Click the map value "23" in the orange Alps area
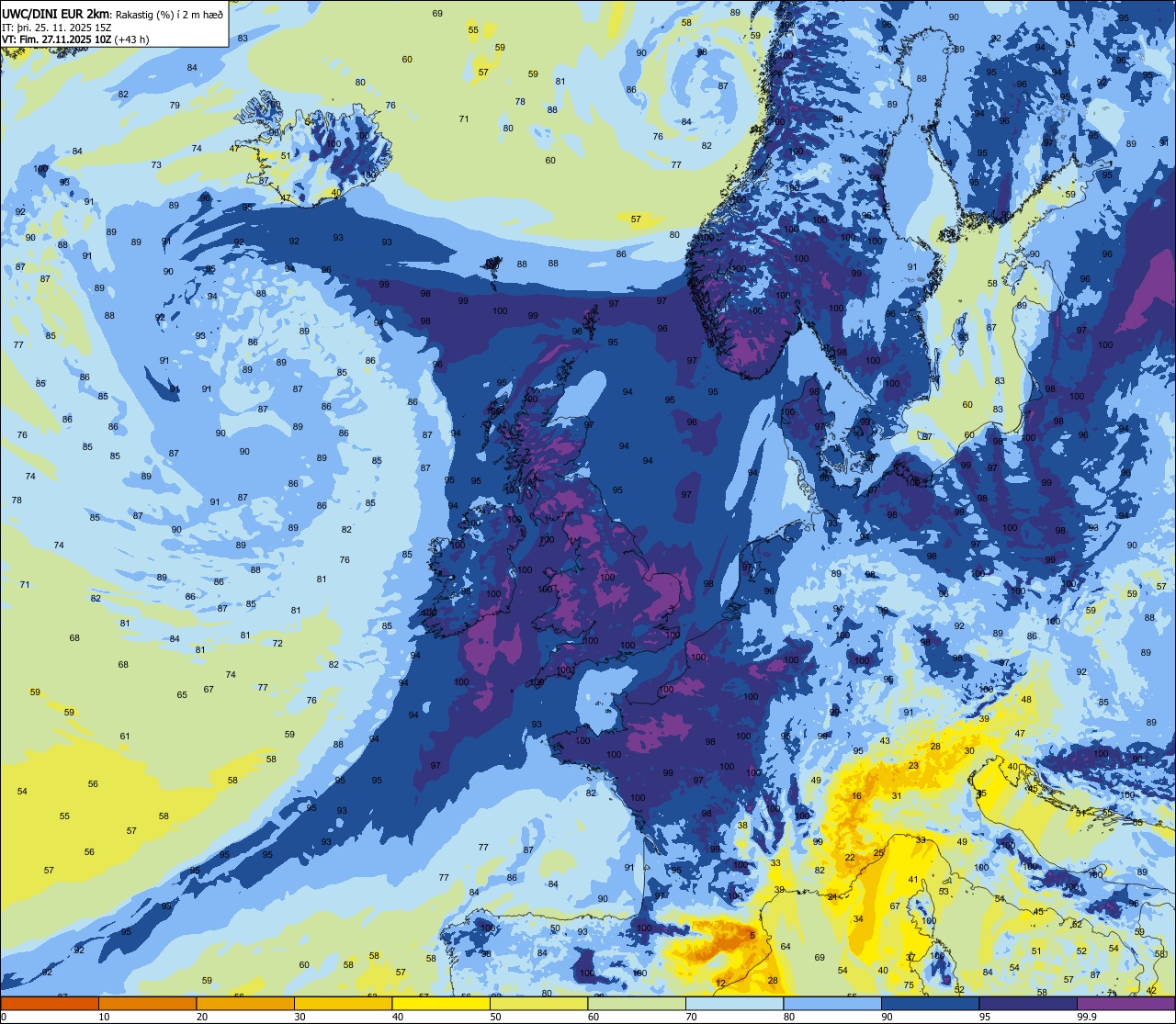This screenshot has height=1024, width=1176. point(913,765)
